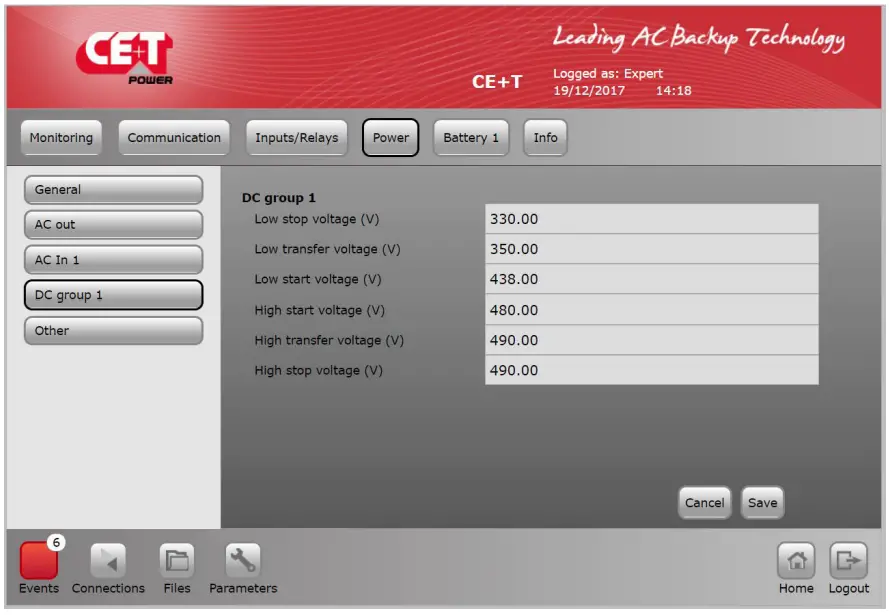Click the date 19/12/2017
Screen dimensions: 889x615
coord(589,91)
